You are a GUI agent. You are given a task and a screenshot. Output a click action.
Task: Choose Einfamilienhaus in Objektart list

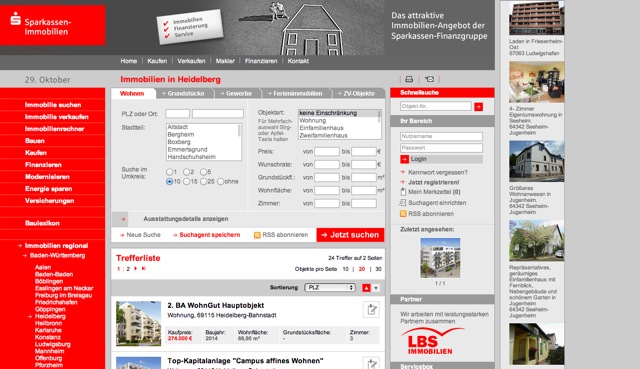322,128
